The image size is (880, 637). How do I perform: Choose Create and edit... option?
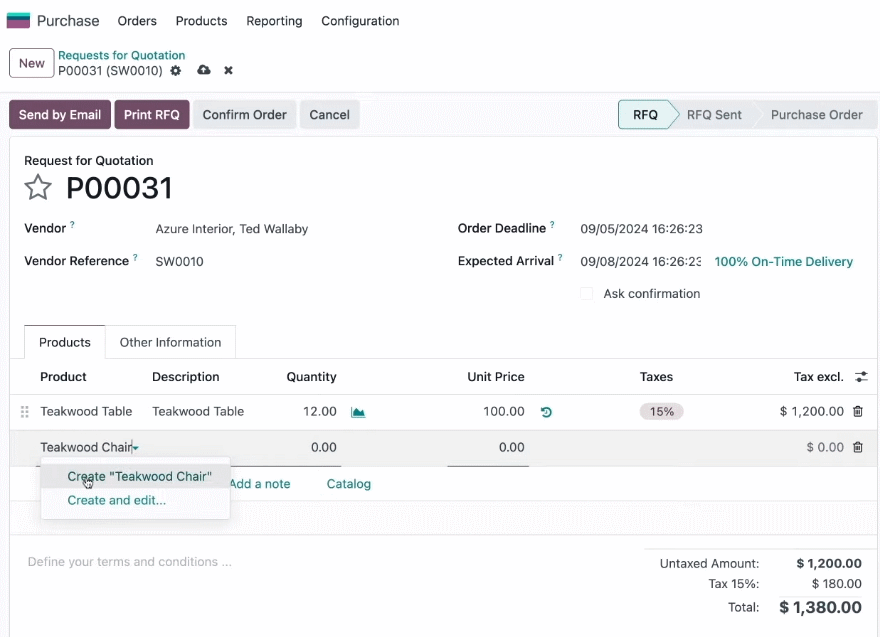(x=117, y=501)
